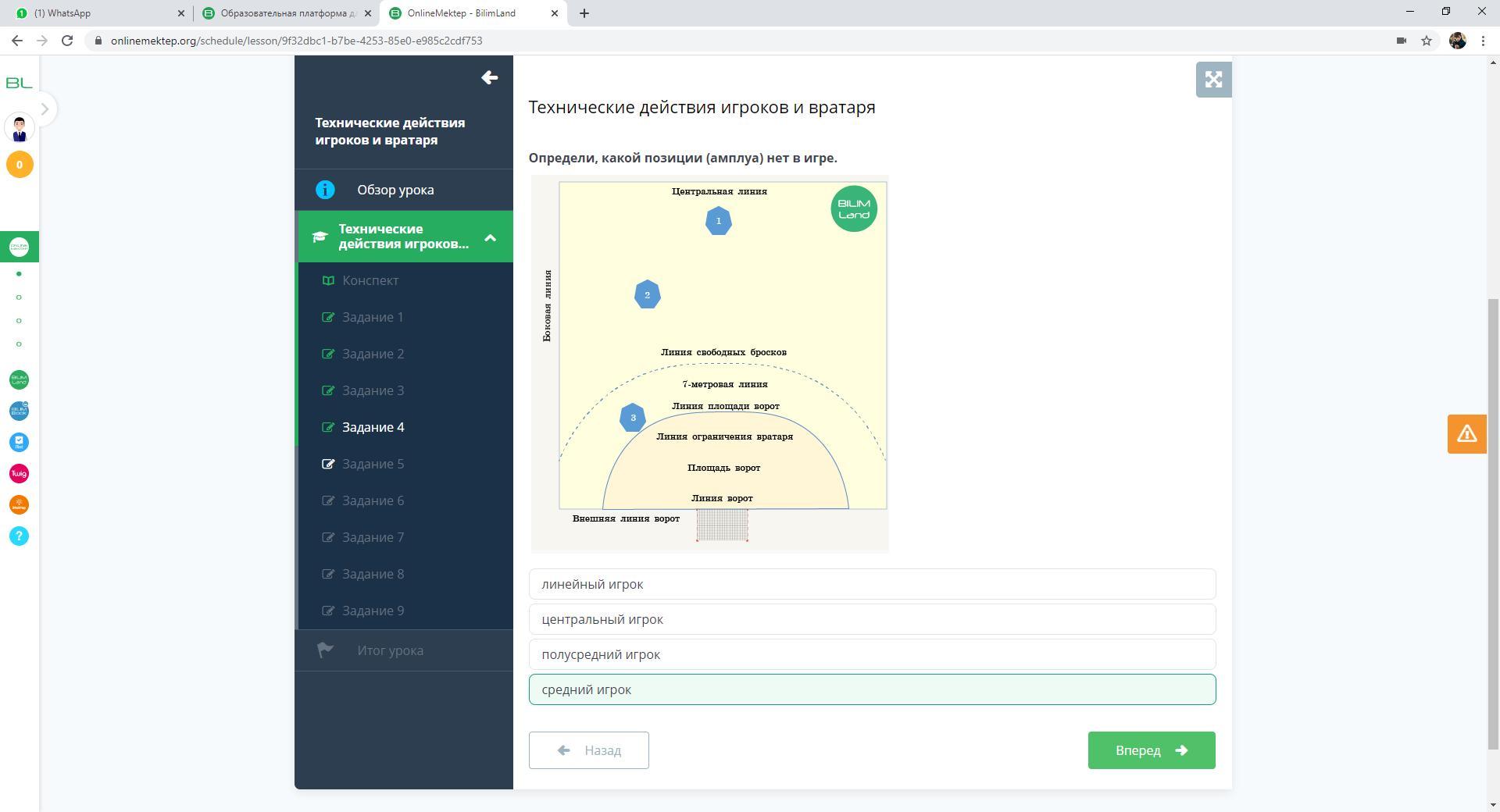Click the blue checklist sidebar icon

tap(19, 443)
